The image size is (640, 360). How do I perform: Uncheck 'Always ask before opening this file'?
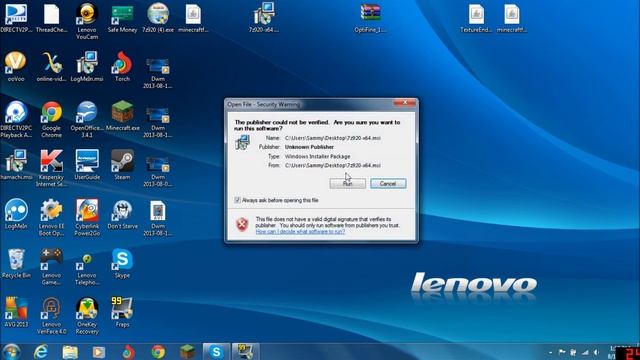tap(237, 200)
